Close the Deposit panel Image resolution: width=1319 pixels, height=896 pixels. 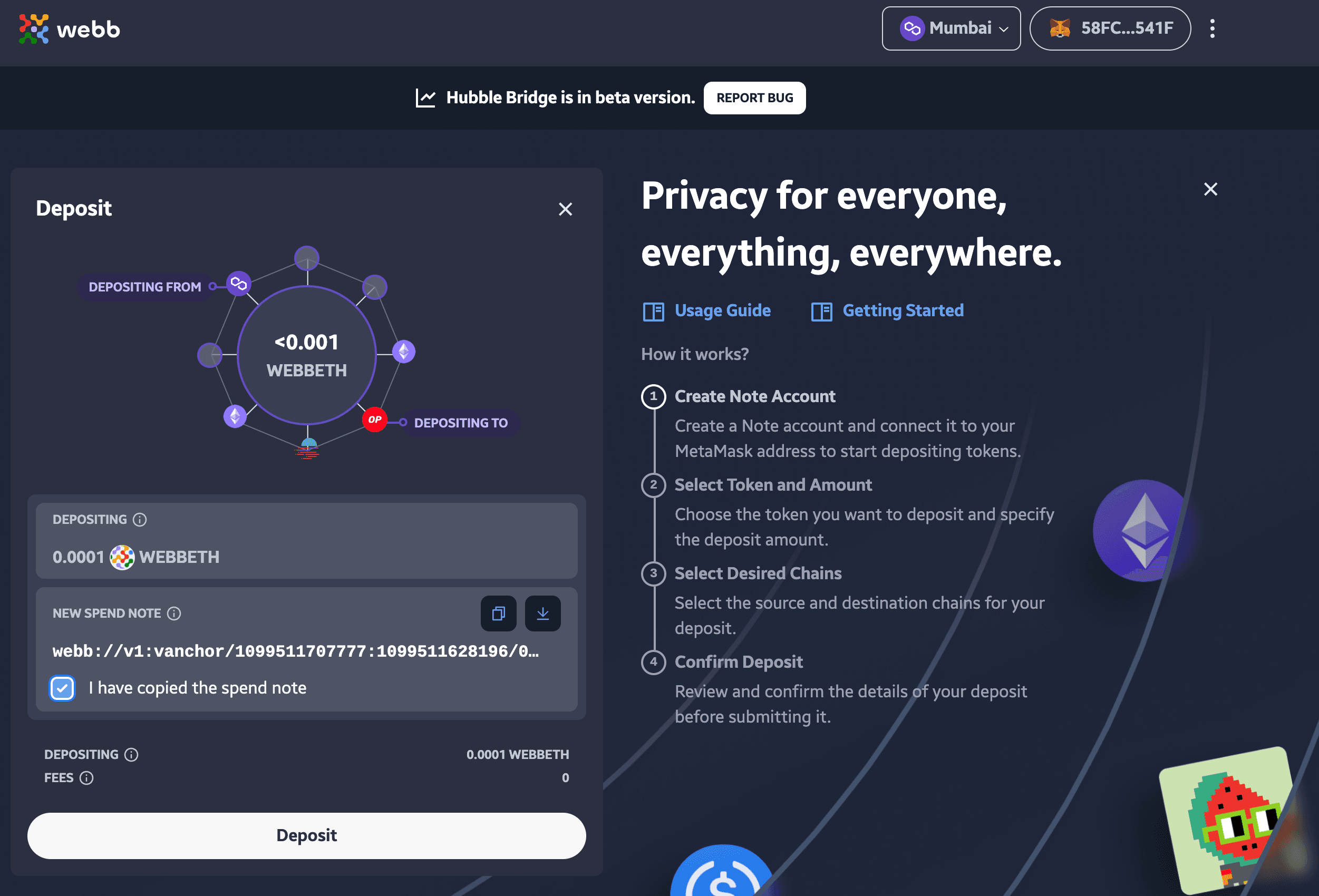tap(565, 209)
